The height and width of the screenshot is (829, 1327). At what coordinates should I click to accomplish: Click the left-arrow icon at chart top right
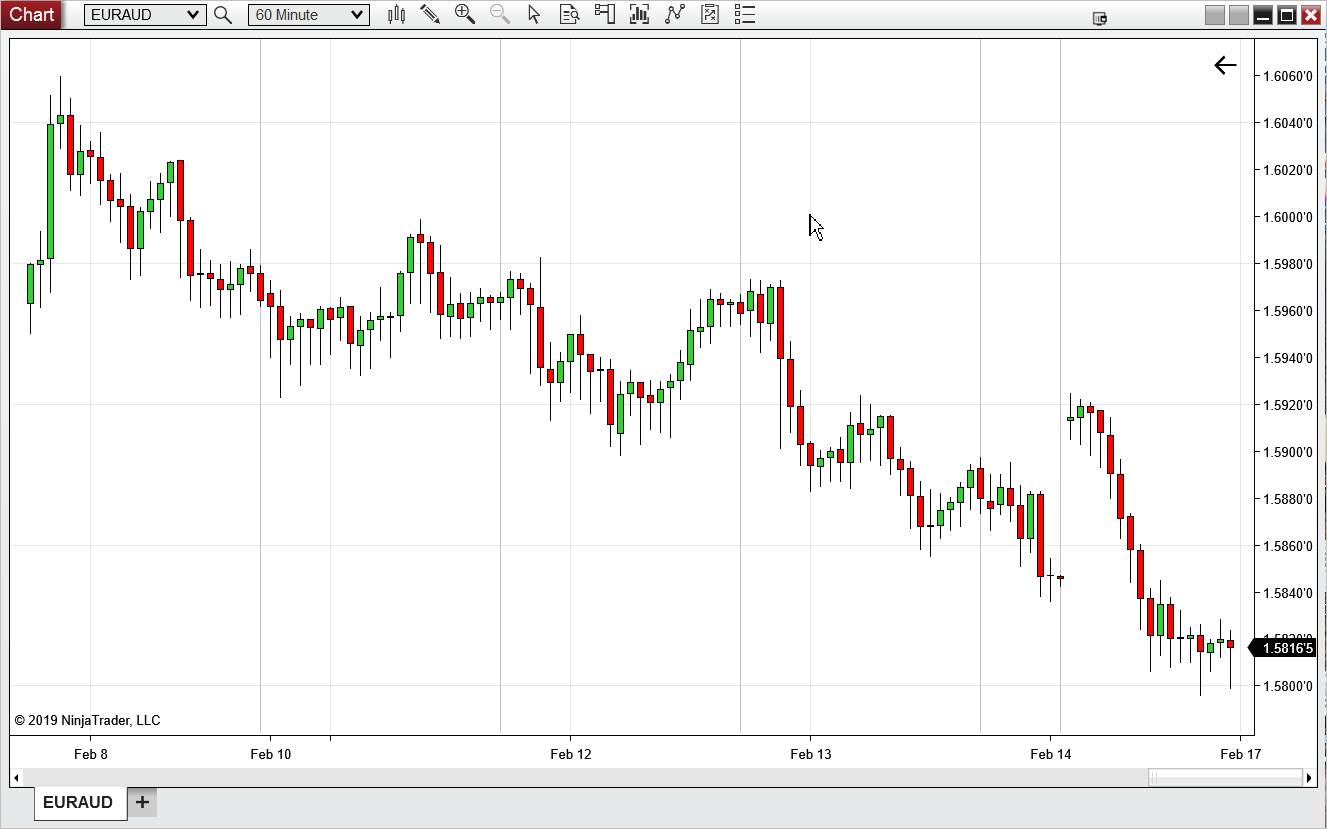[1225, 66]
